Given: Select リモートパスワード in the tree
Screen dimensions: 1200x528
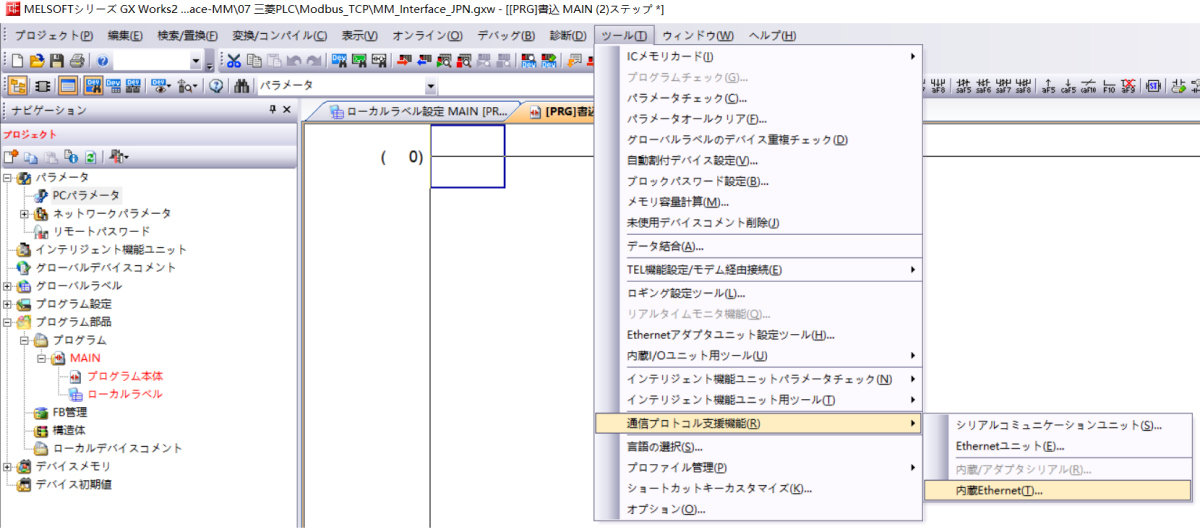Looking at the screenshot, I should (101, 231).
